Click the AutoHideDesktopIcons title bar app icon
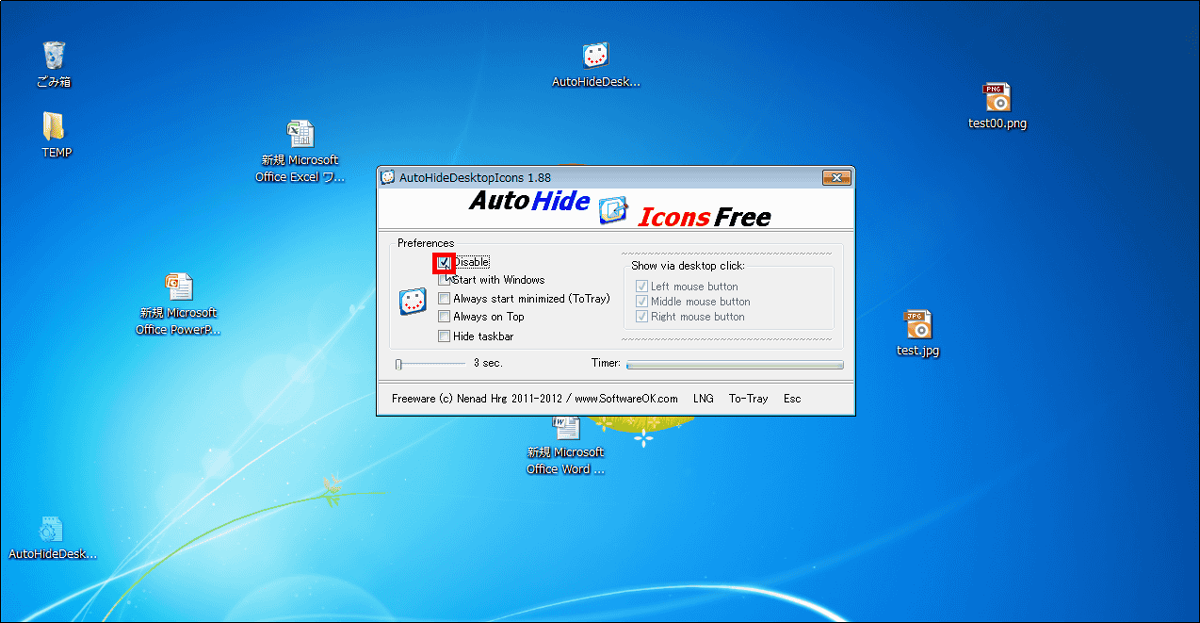The image size is (1200, 623). [x=388, y=178]
